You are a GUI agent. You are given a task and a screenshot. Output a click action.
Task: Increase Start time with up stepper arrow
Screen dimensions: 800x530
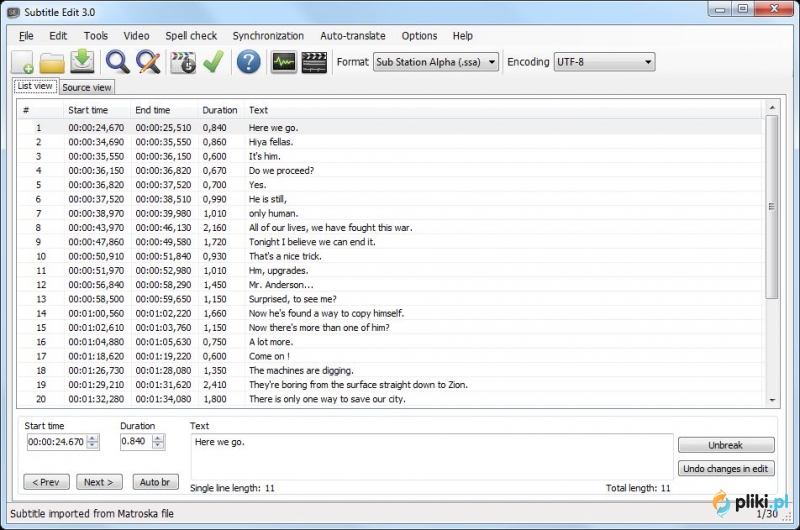pyautogui.click(x=92, y=438)
